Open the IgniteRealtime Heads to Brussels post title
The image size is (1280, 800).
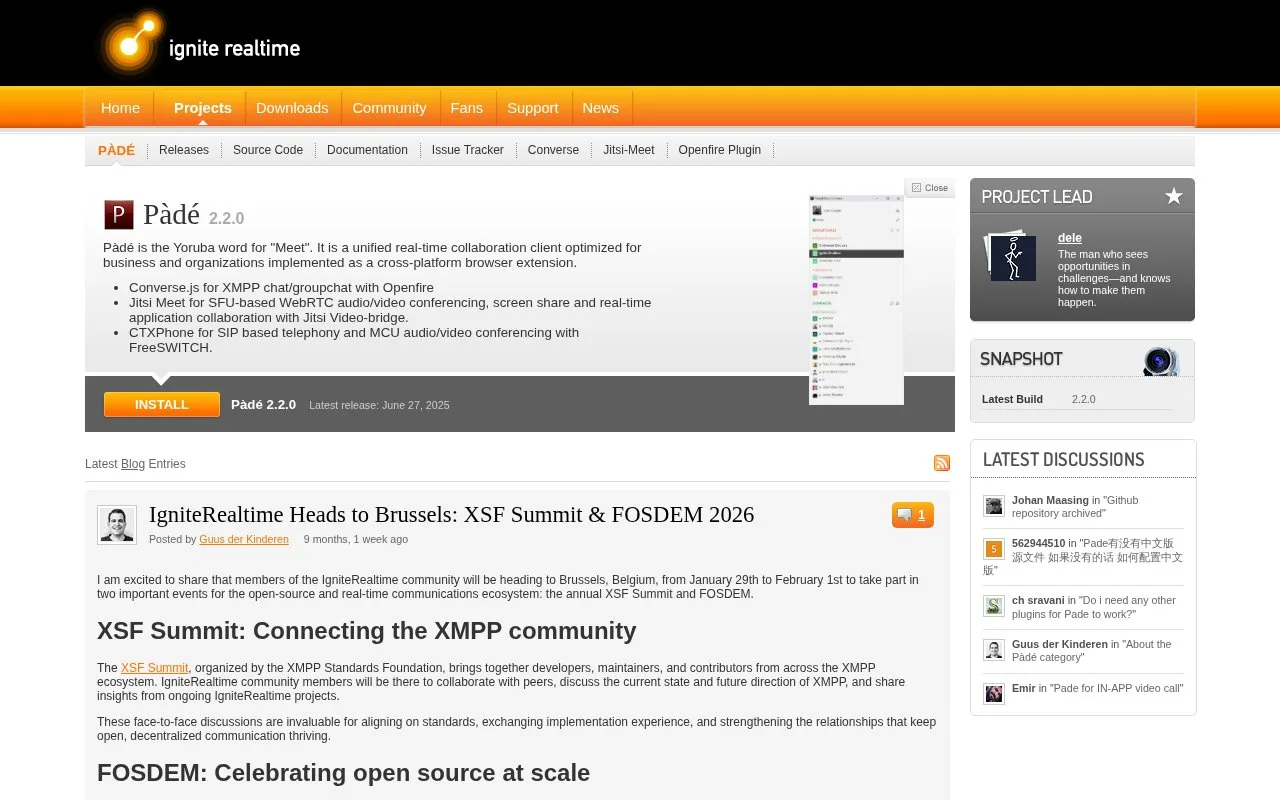(451, 515)
